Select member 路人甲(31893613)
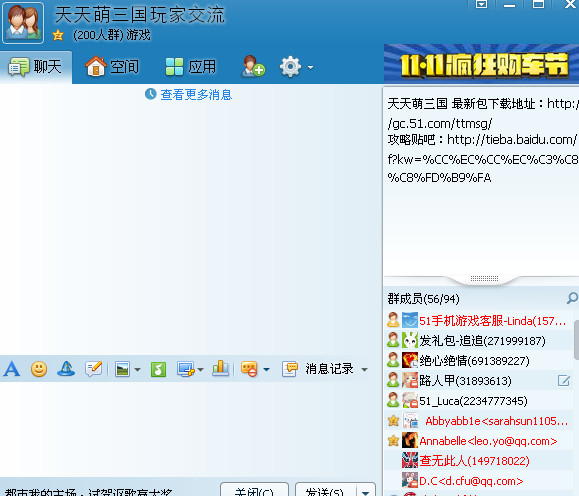Image resolution: width=579 pixels, height=496 pixels. 479,380
